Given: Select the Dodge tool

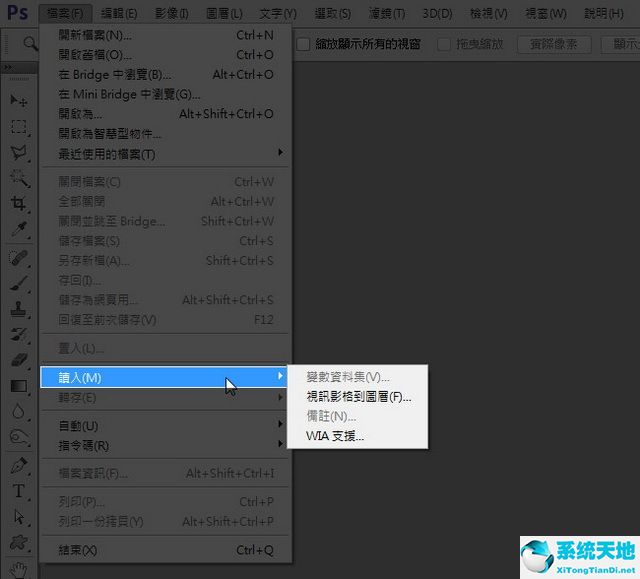Looking at the screenshot, I should (x=18, y=437).
